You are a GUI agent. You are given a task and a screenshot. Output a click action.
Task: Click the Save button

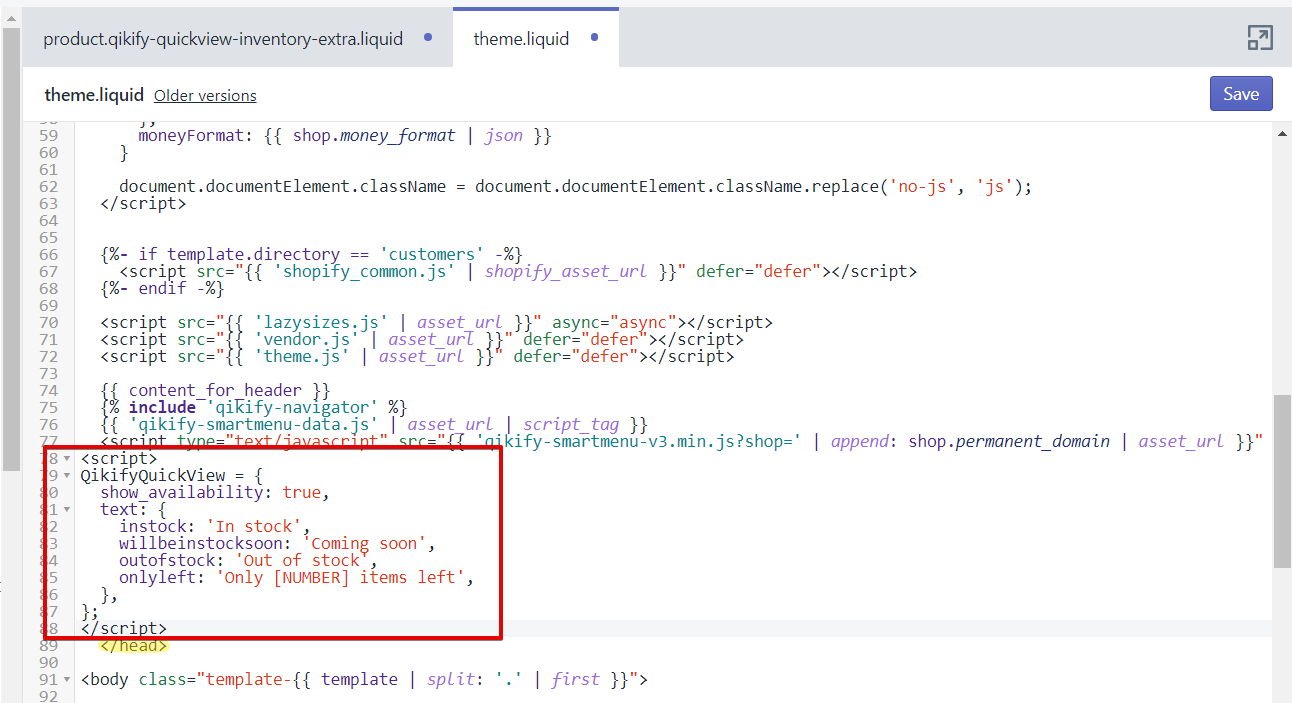coord(1241,94)
